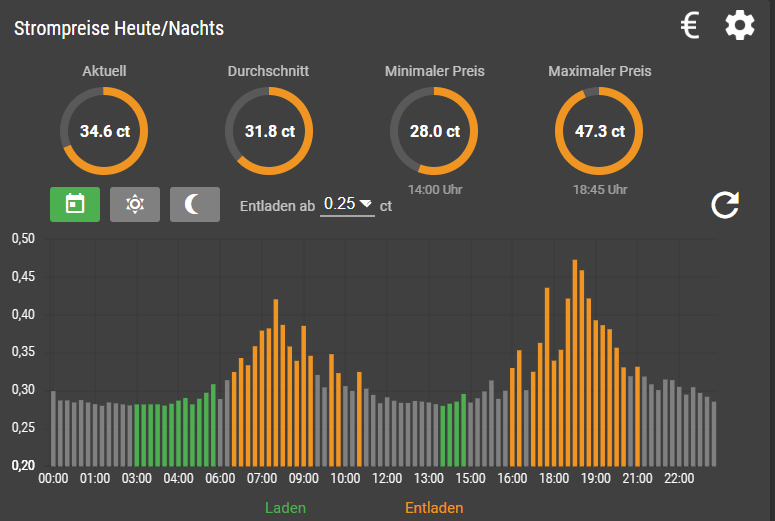Click the Euro currency icon
This screenshot has height=521, width=775.
pos(690,26)
